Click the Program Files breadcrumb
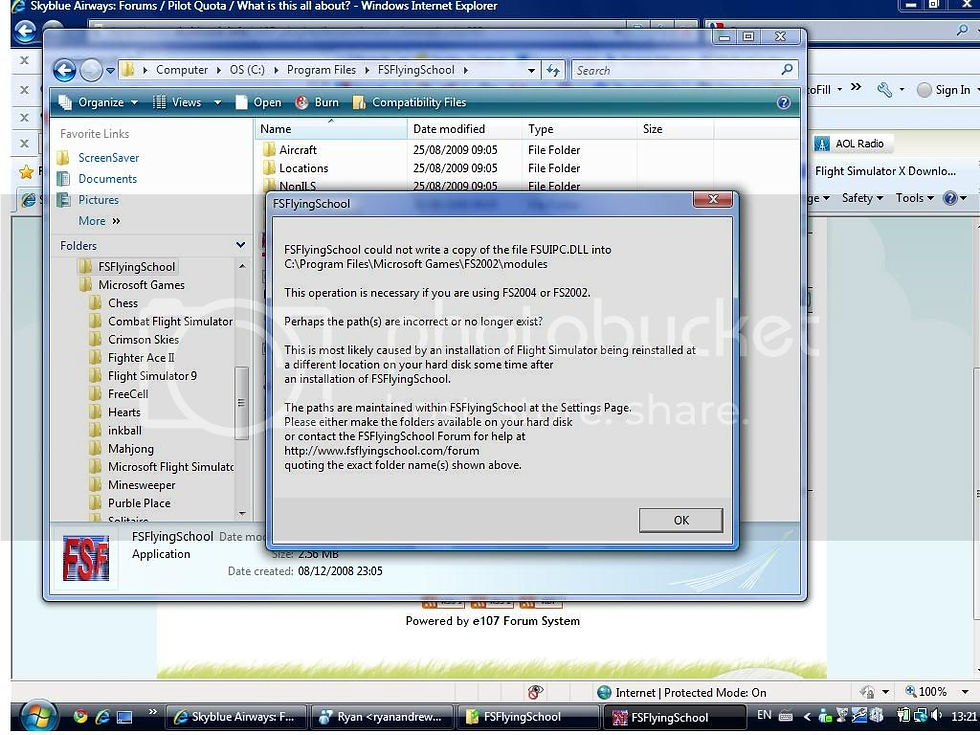Viewport: 980px width, 735px height. (x=321, y=70)
